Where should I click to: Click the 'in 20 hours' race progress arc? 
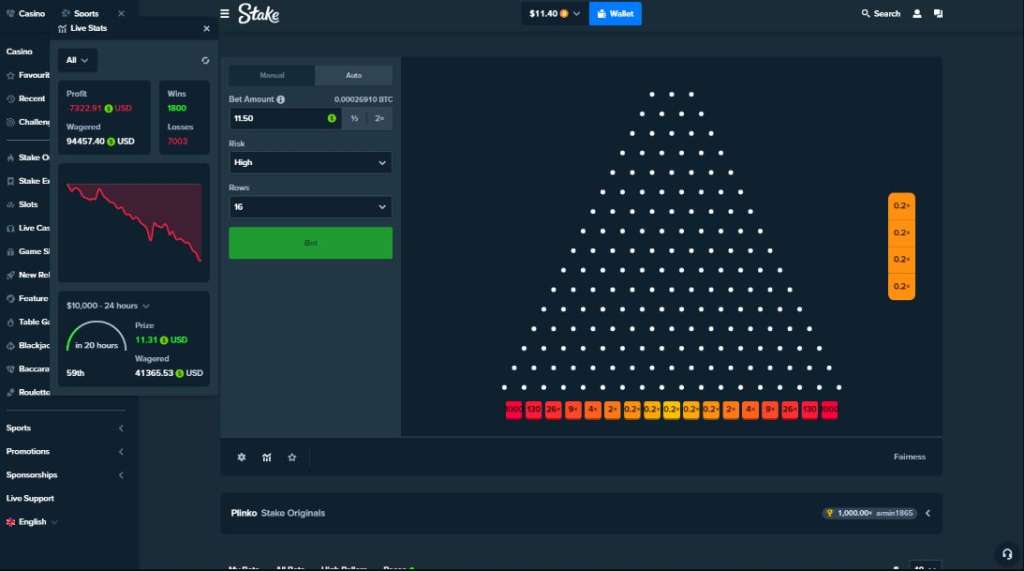pos(97,336)
